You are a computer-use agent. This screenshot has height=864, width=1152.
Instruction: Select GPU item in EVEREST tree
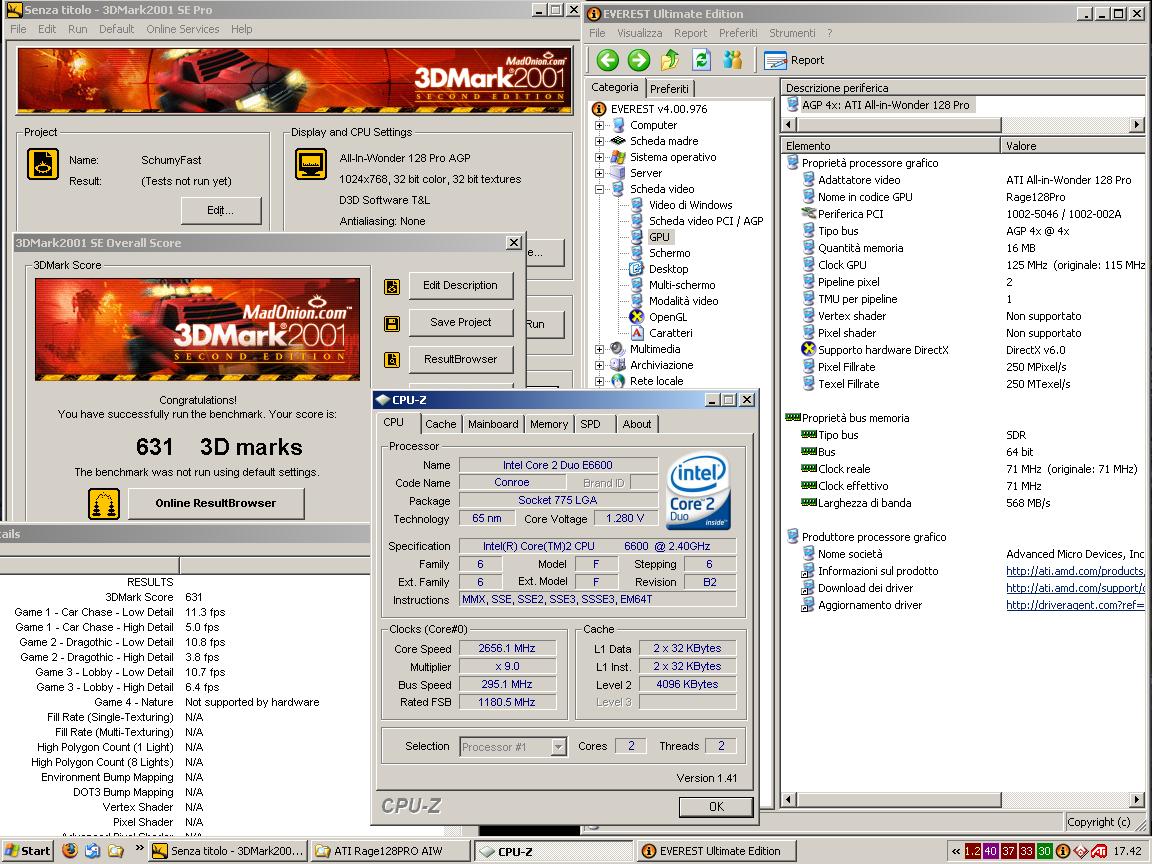tap(659, 237)
